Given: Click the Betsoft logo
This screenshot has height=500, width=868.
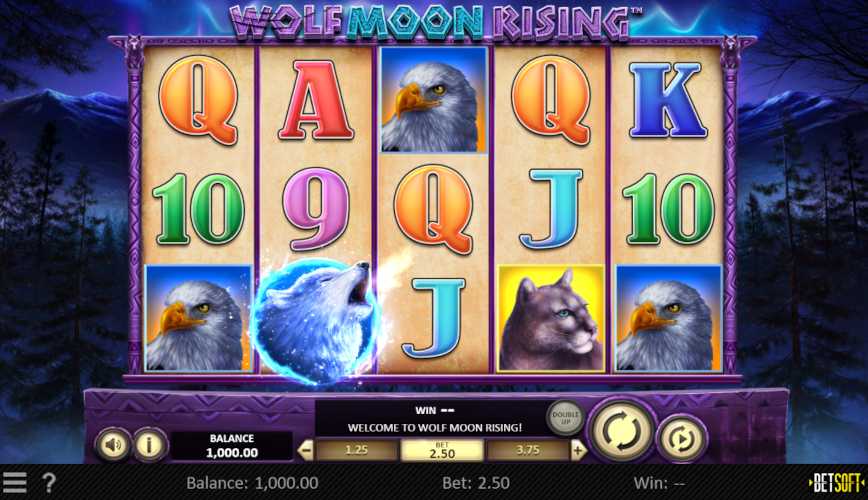Looking at the screenshot, I should 836,483.
